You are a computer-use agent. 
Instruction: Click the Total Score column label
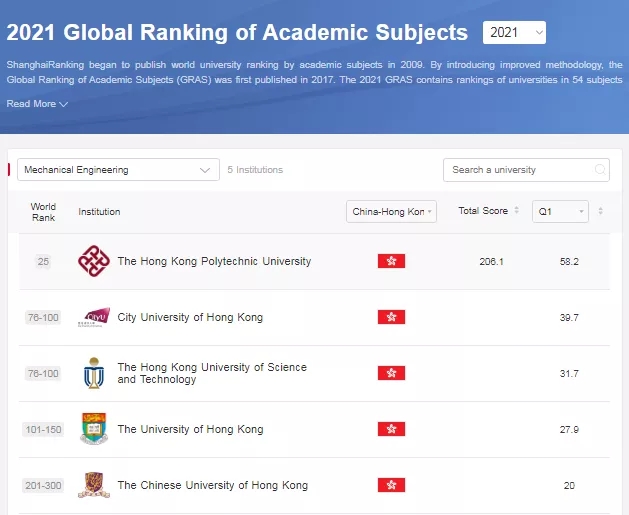[483, 211]
